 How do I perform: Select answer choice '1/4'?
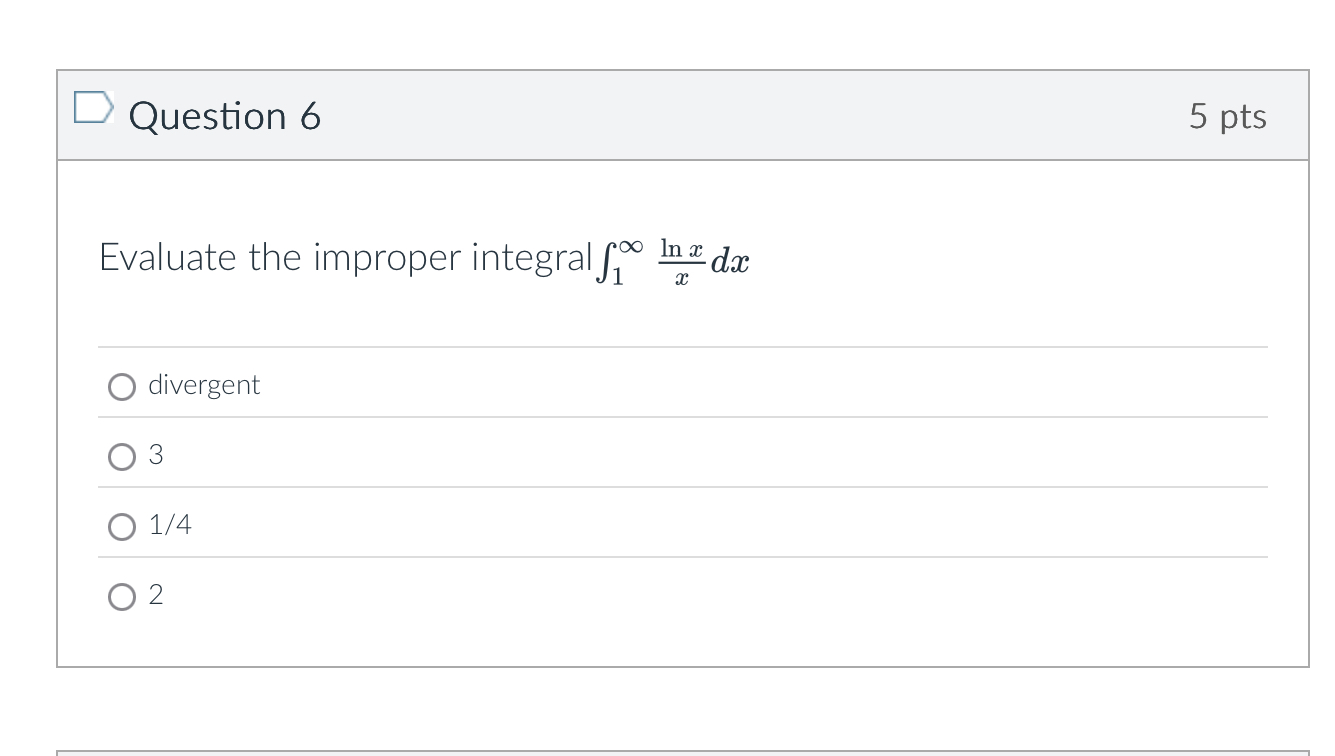pos(121,527)
